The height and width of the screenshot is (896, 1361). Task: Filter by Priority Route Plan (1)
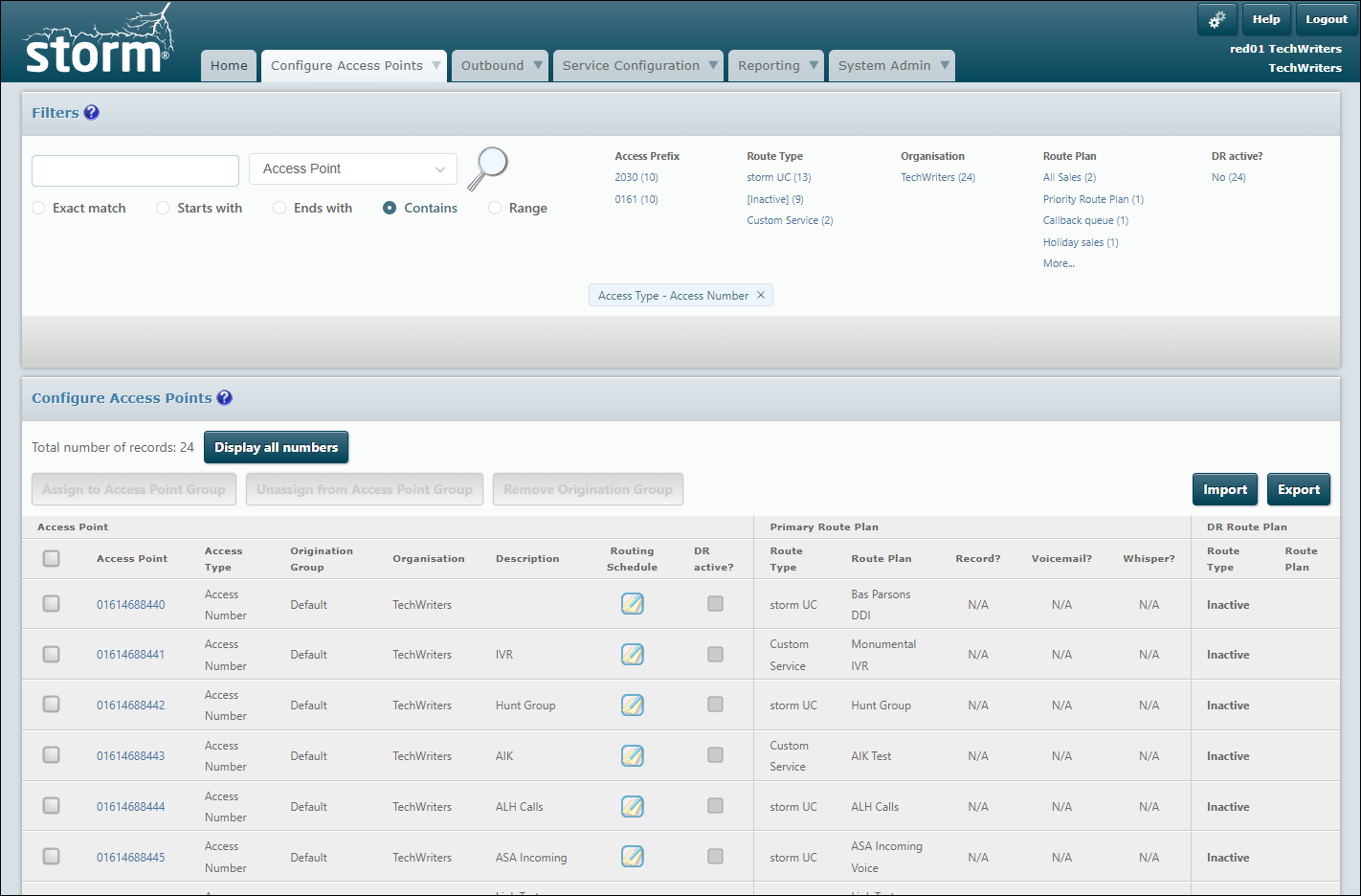(1093, 199)
